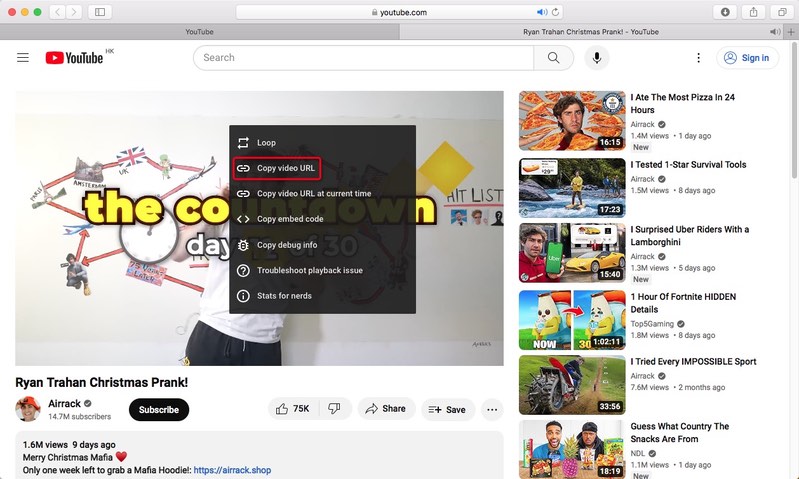This screenshot has width=799, height=479.
Task: Go forward with Safari forward arrow
Action: [74, 12]
